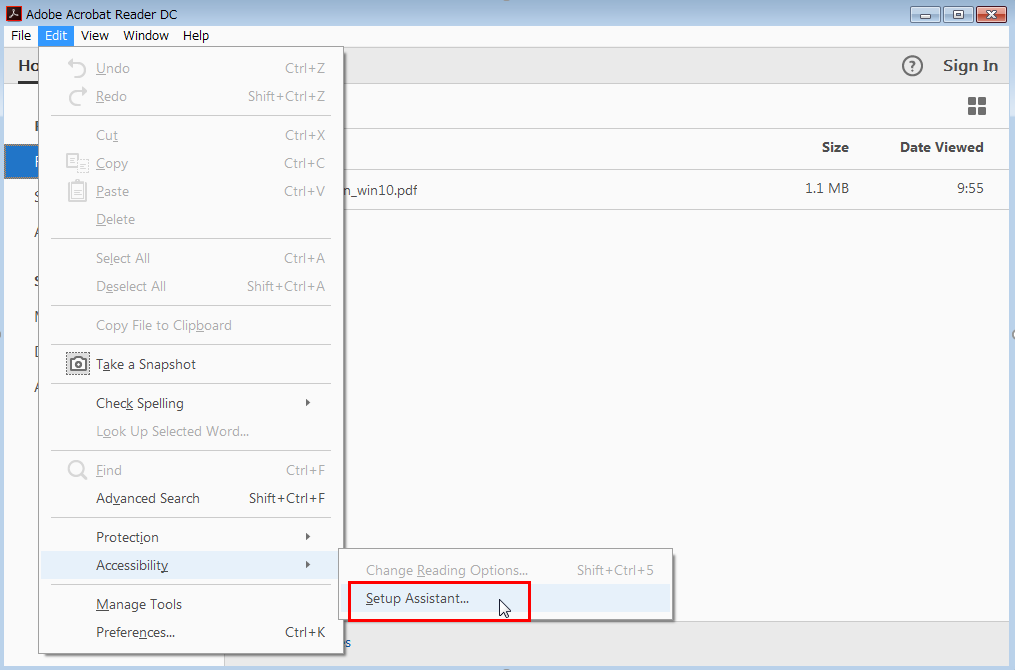This screenshot has height=670, width=1015.
Task: Open Preferences from Edit menu
Action: [x=191, y=632]
